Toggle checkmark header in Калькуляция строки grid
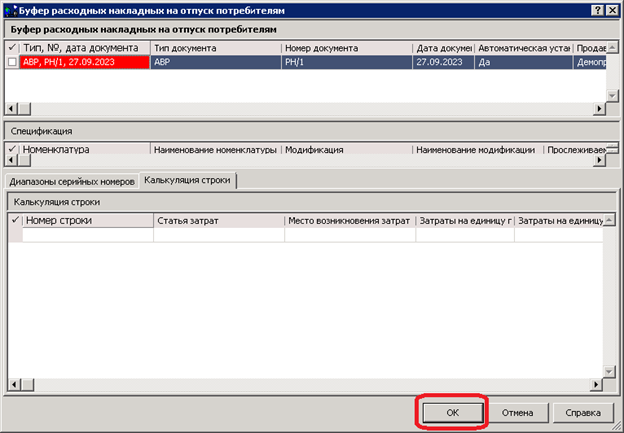 click(x=15, y=220)
